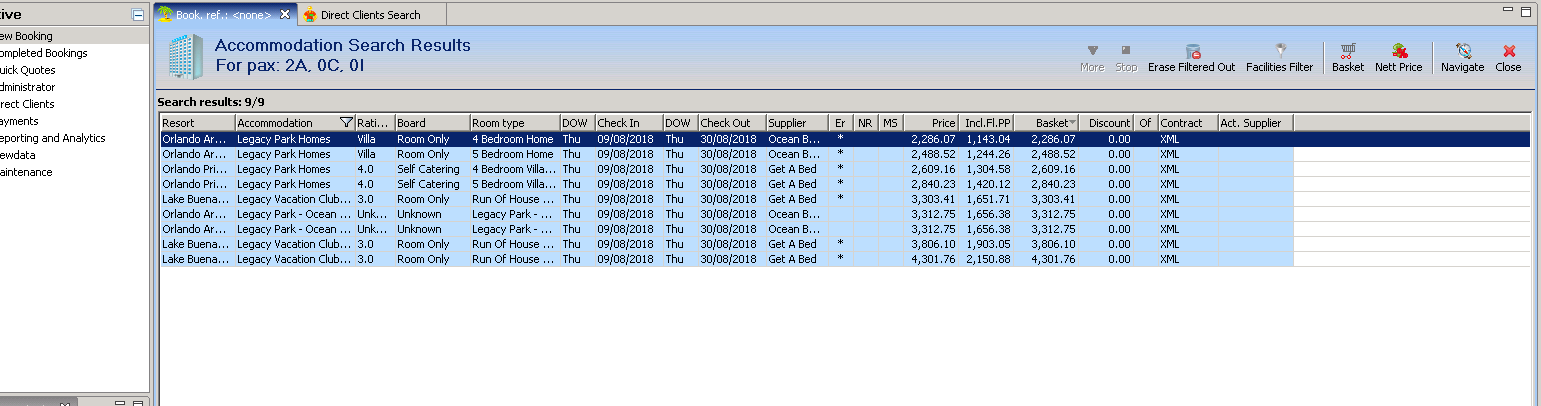Open Reporting and Analytics in sidebar
This screenshot has width=1541, height=406.
click(53, 138)
